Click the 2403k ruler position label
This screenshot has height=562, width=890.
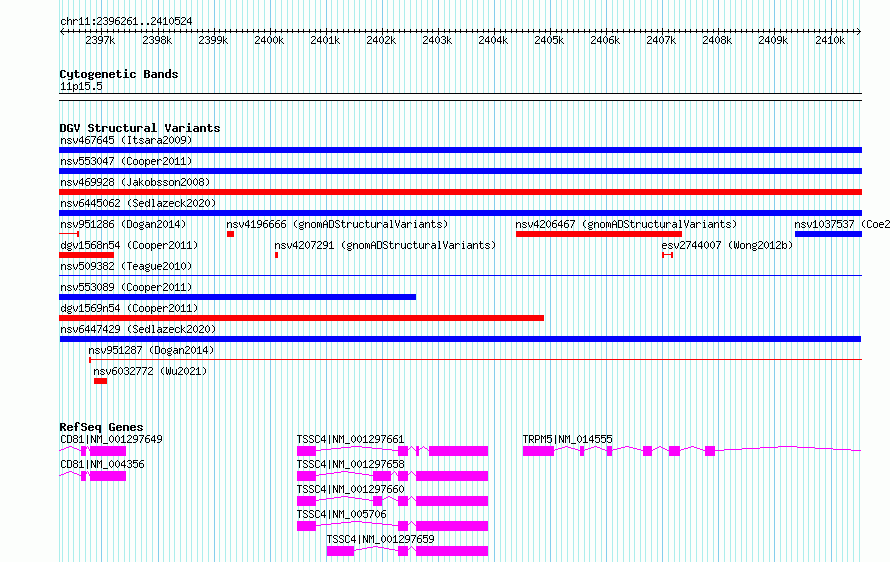437,40
